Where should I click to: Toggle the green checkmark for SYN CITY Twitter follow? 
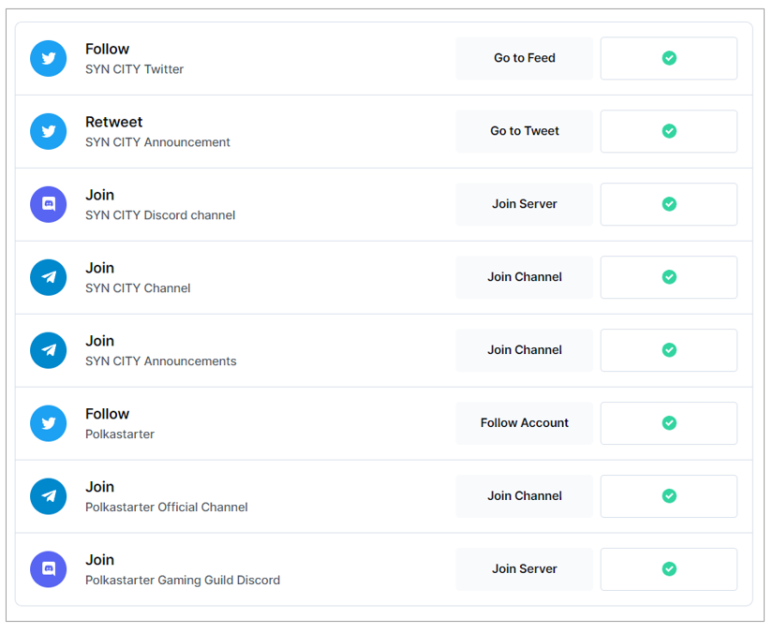(669, 58)
